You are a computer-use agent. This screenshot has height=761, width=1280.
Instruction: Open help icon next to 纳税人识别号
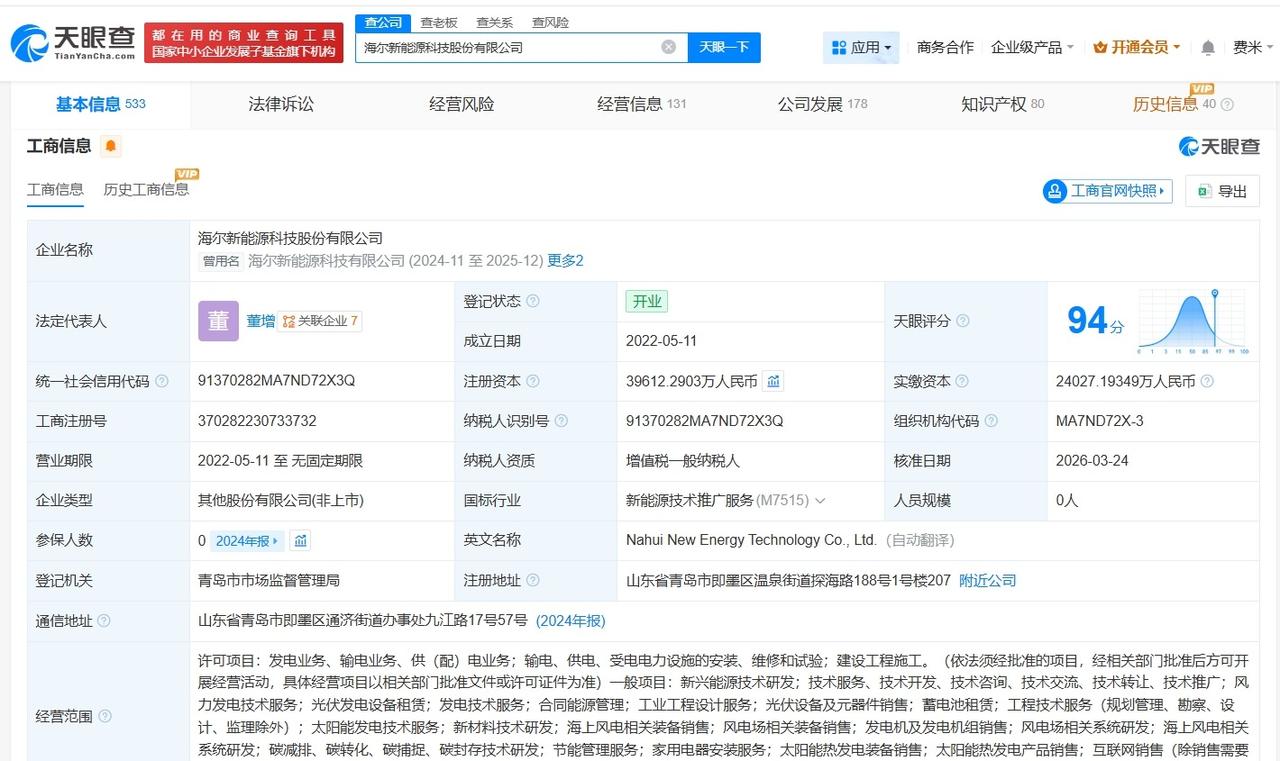tap(561, 421)
